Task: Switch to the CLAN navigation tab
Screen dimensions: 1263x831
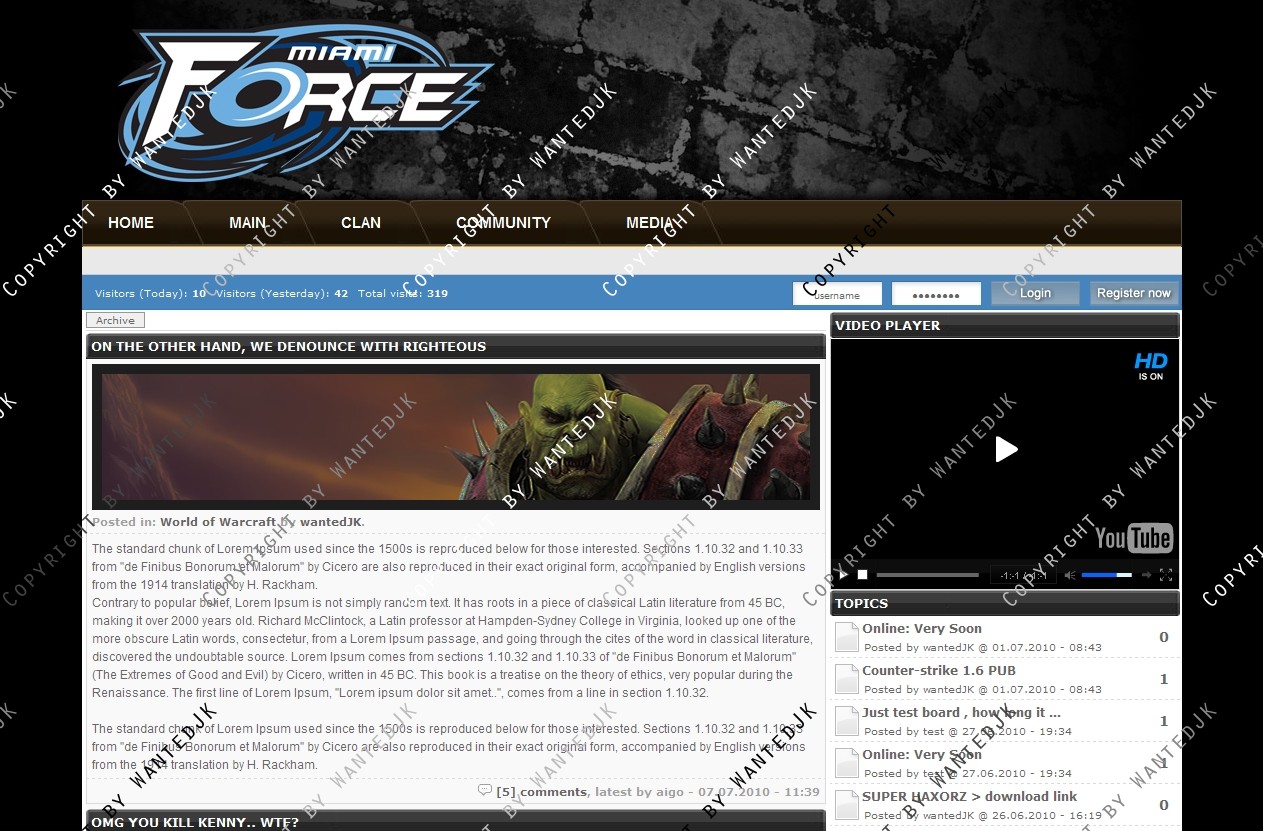Action: [360, 223]
